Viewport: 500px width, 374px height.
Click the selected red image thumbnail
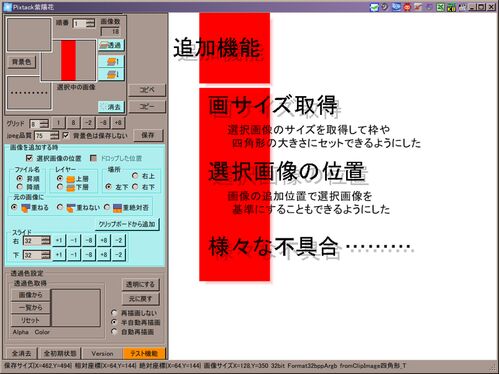(x=69, y=60)
